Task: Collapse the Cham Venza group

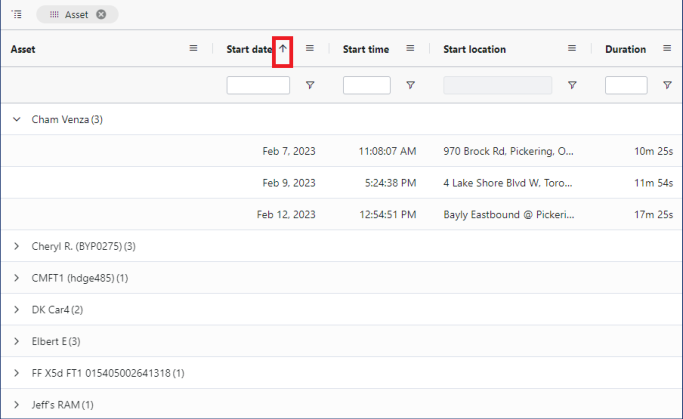Action: coord(16,119)
